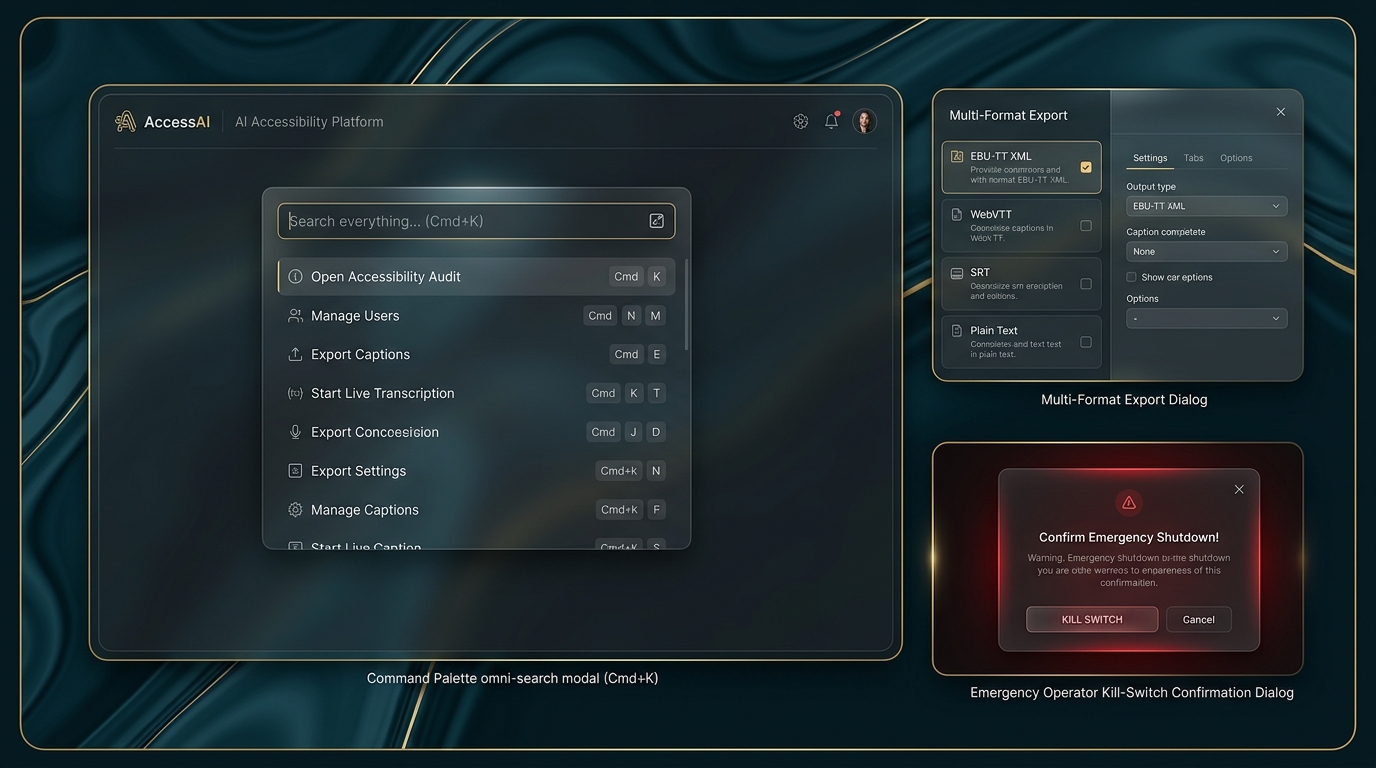Open the user profile avatar
Image resolution: width=1376 pixels, height=768 pixels.
tap(865, 121)
